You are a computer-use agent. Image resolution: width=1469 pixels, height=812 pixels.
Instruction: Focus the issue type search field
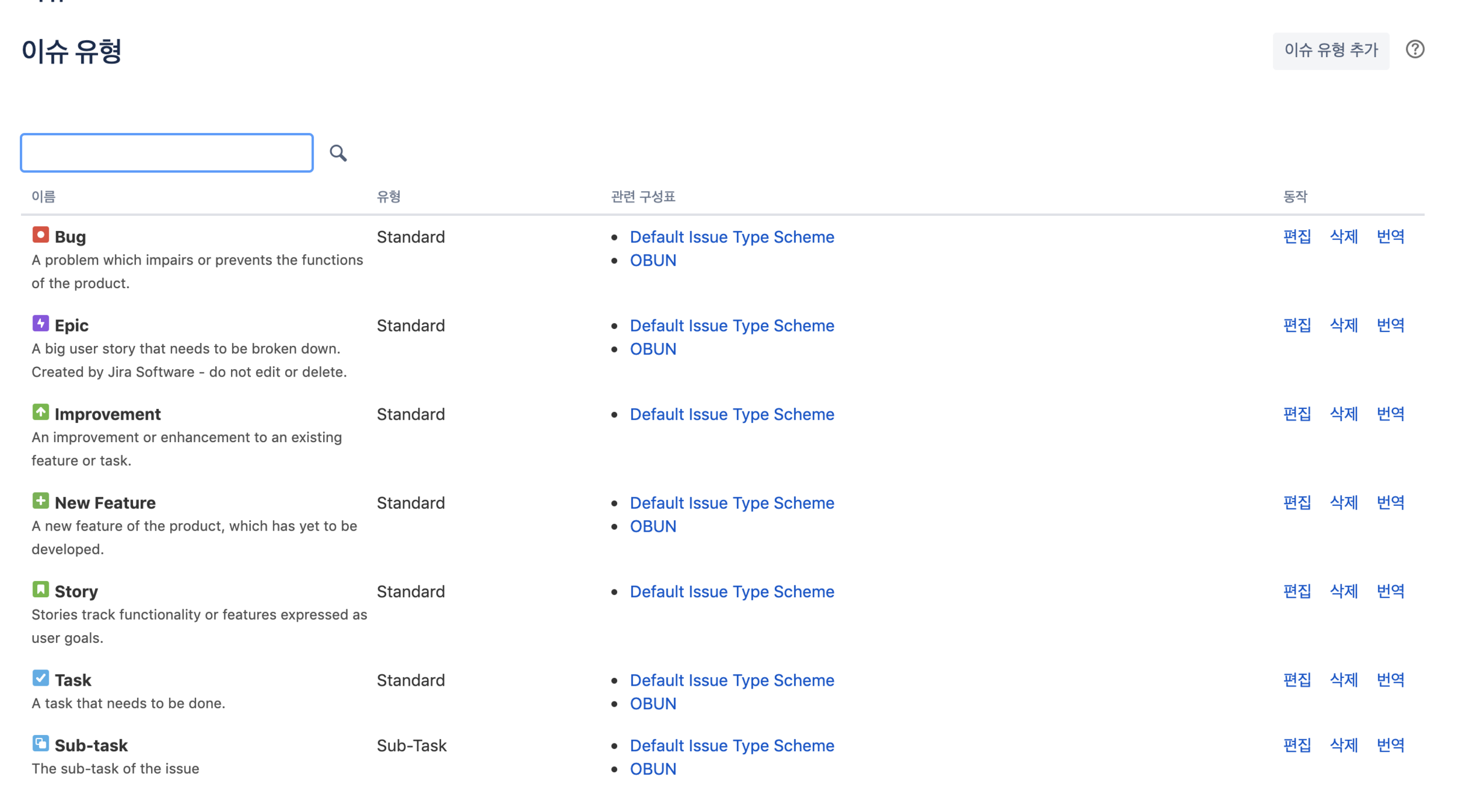tap(167, 153)
